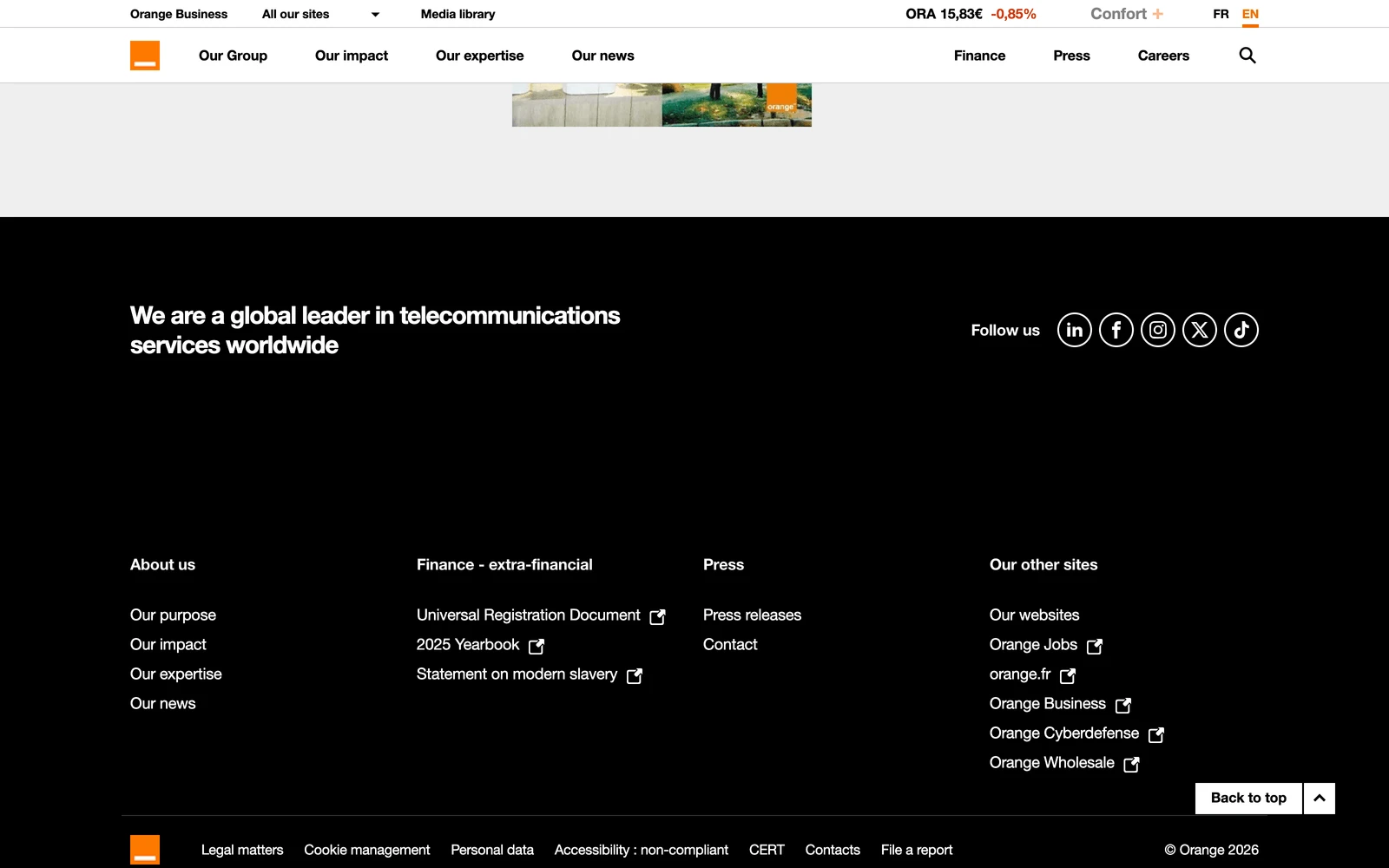The height and width of the screenshot is (868, 1389).
Task: Go to the Finance section
Action: click(x=979, y=56)
